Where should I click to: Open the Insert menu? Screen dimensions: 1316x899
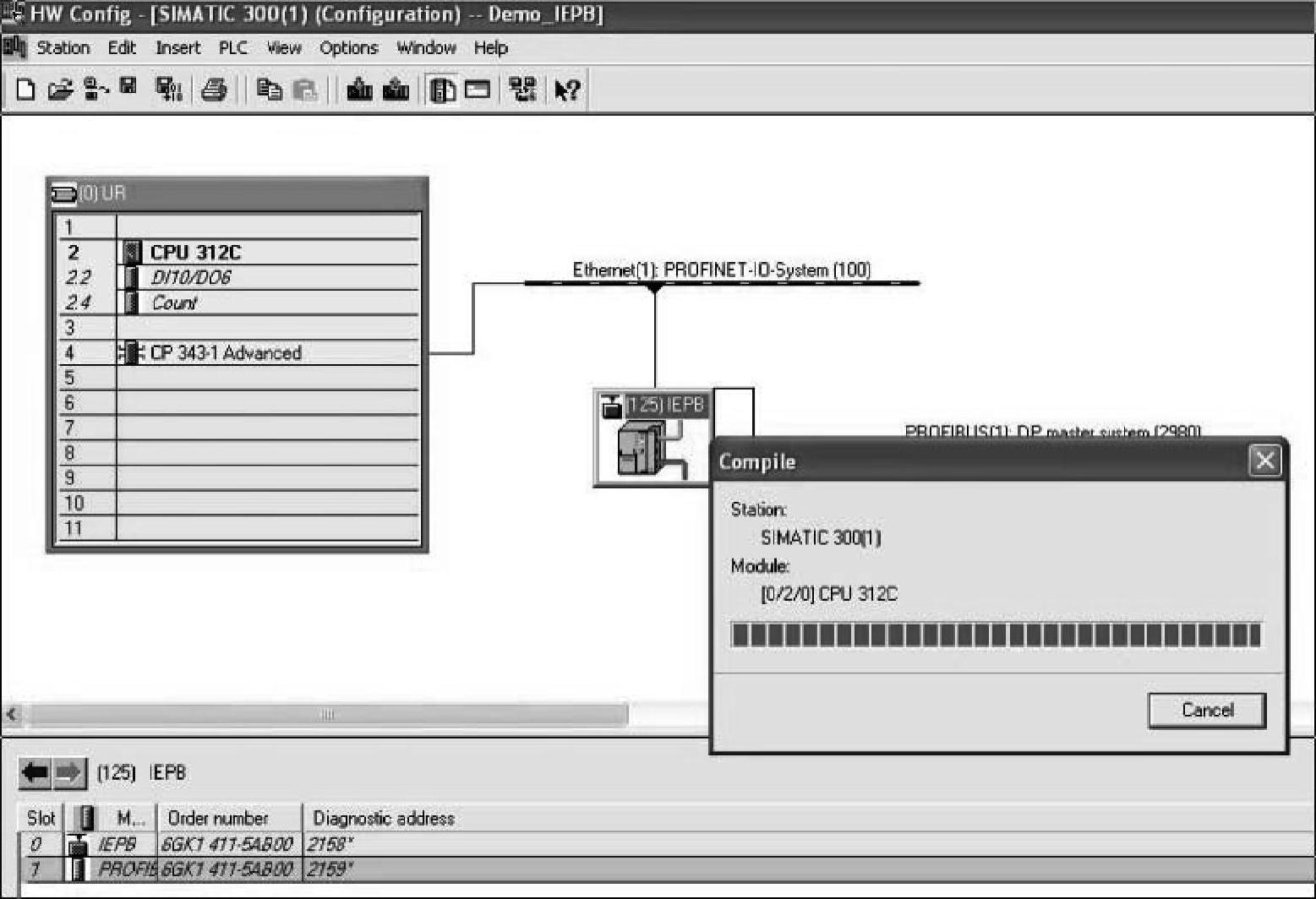[177, 47]
